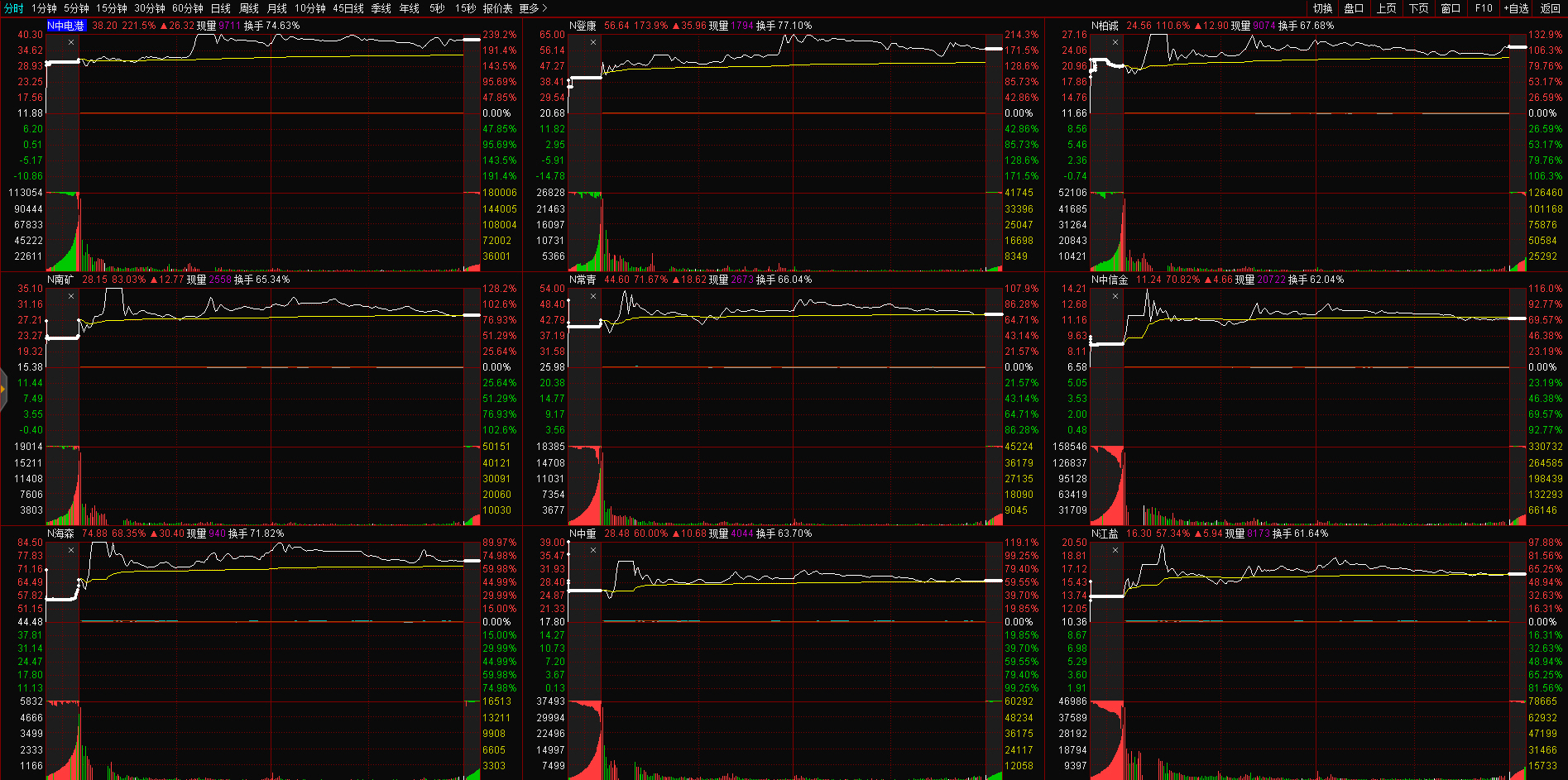Screen dimensions: 1568x780
Task: Open F10 company information
Action: [x=1484, y=8]
